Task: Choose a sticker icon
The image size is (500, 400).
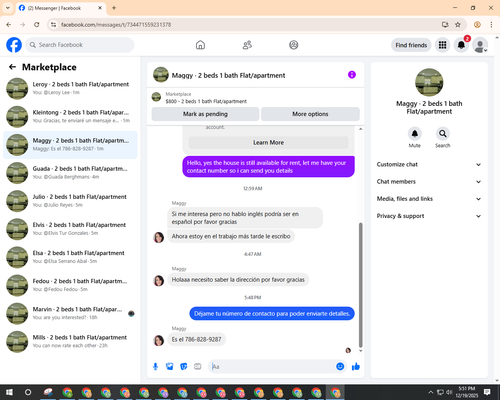Action: click(184, 367)
